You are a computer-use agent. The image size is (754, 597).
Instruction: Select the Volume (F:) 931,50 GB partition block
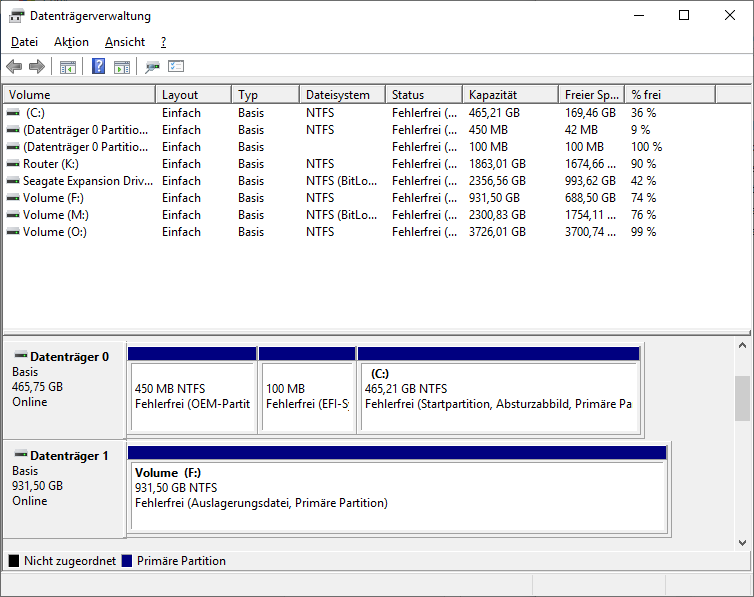[x=398, y=489]
